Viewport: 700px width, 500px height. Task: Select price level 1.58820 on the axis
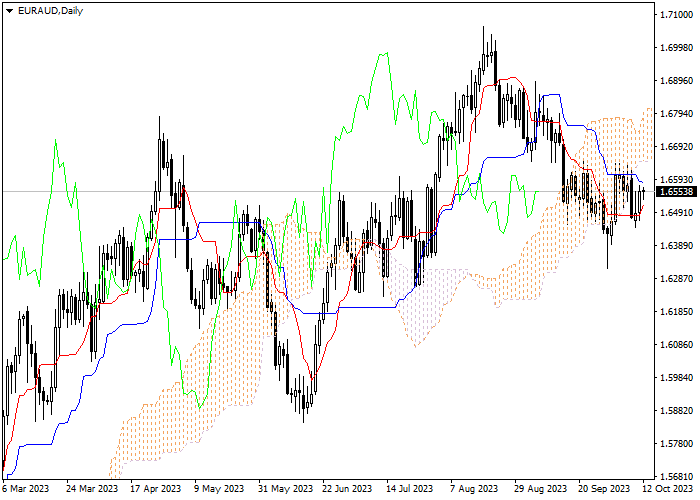[x=677, y=411]
